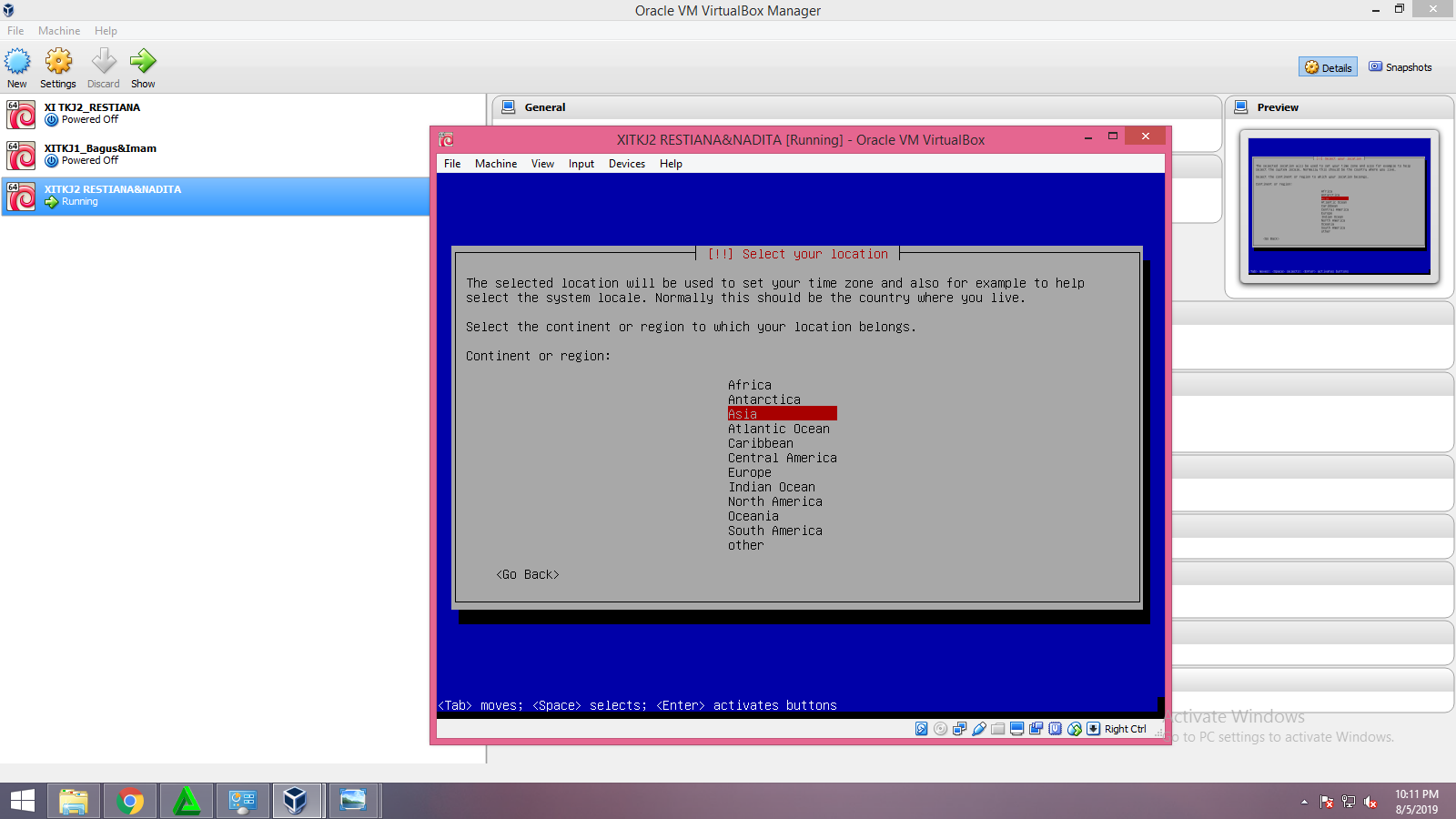Open Input menu in VM window

pyautogui.click(x=581, y=164)
